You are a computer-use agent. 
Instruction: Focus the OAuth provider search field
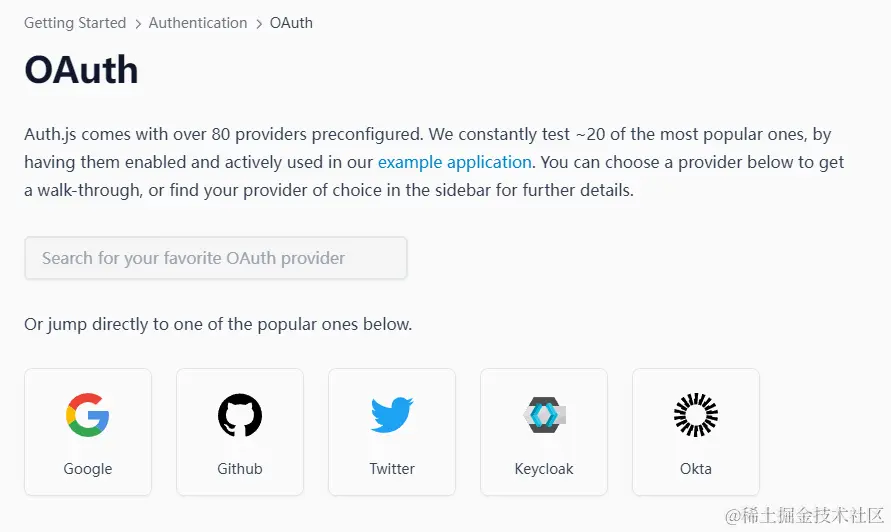coord(216,258)
